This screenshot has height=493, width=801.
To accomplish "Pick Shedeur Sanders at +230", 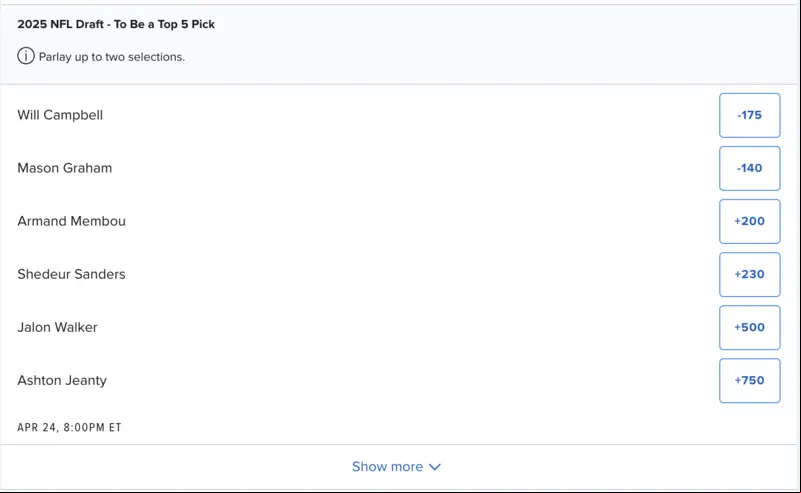I will 749,274.
